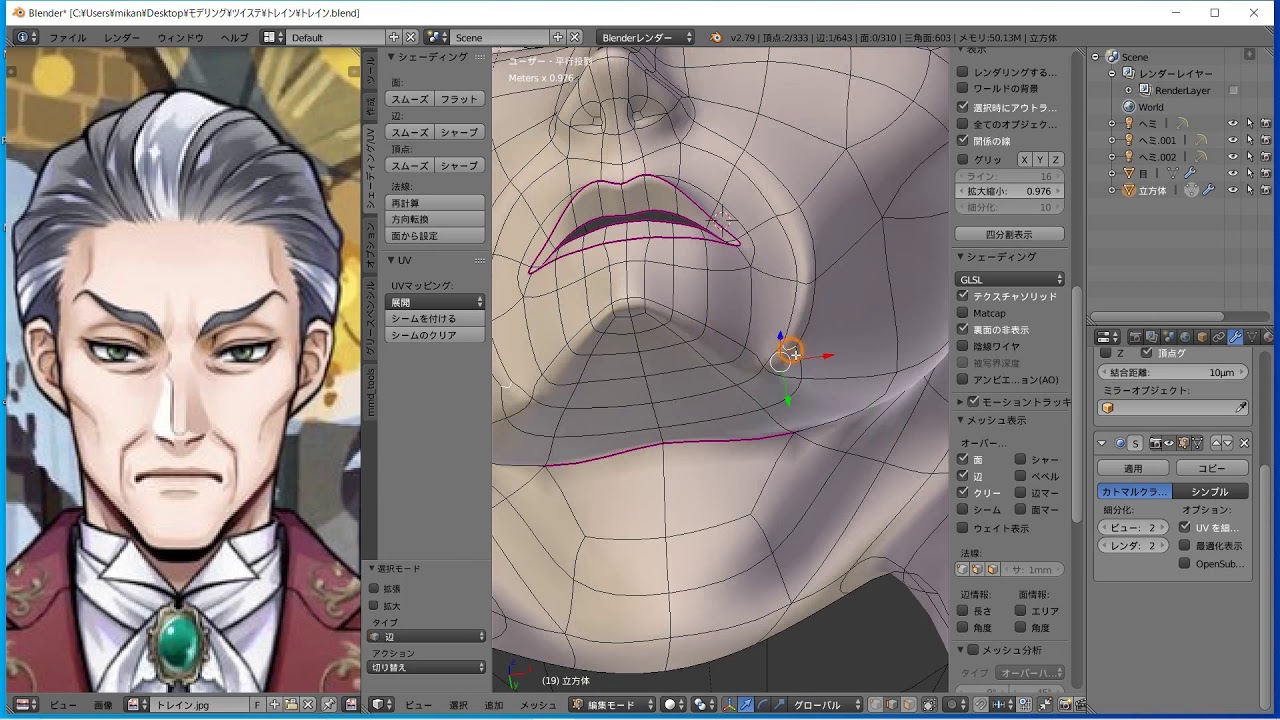Enable ワールドの背景 checkbox
Image resolution: width=1280 pixels, height=720 pixels.
click(x=963, y=89)
